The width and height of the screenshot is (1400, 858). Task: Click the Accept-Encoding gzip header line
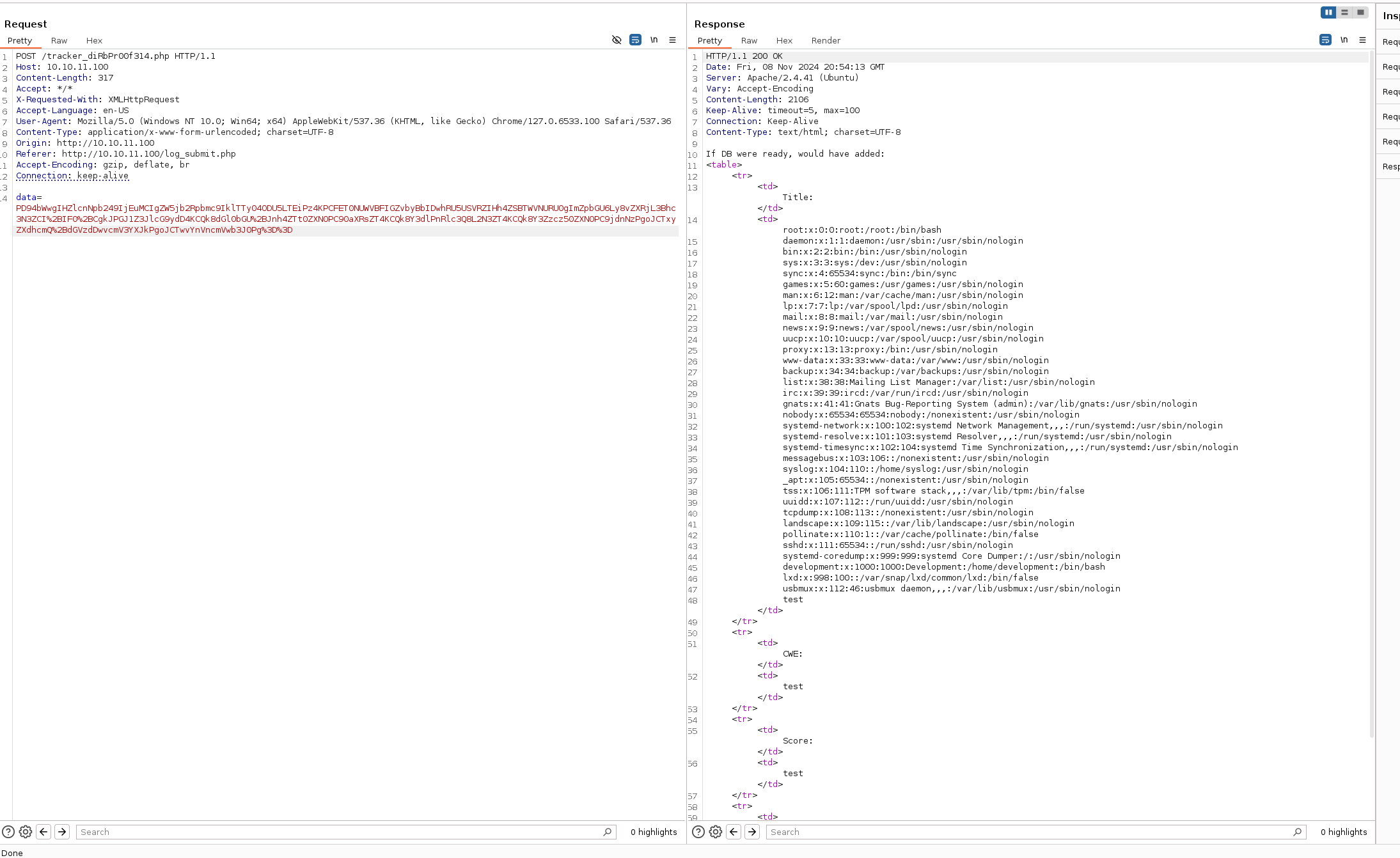[x=103, y=164]
